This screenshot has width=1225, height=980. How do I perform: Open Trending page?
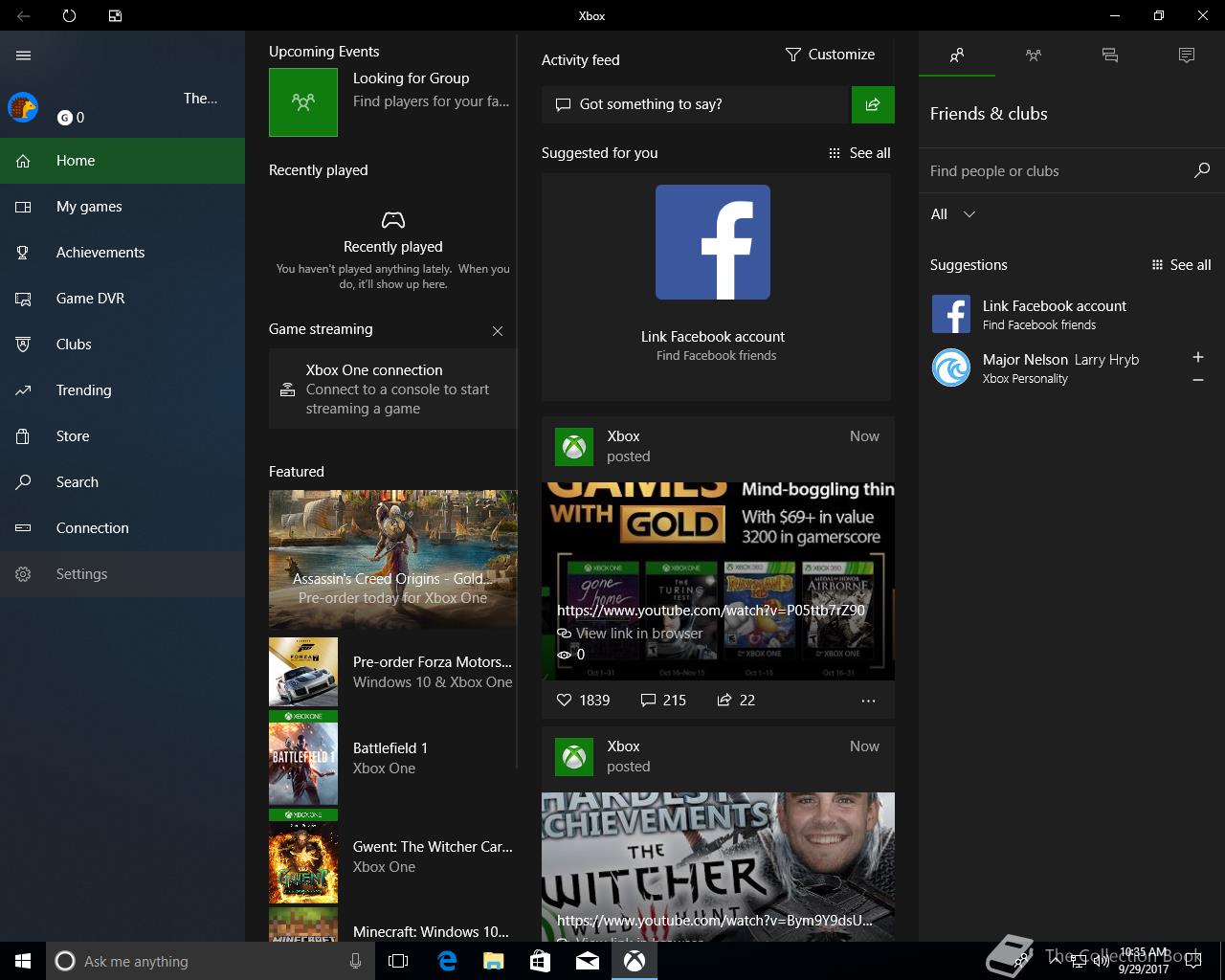(x=122, y=390)
